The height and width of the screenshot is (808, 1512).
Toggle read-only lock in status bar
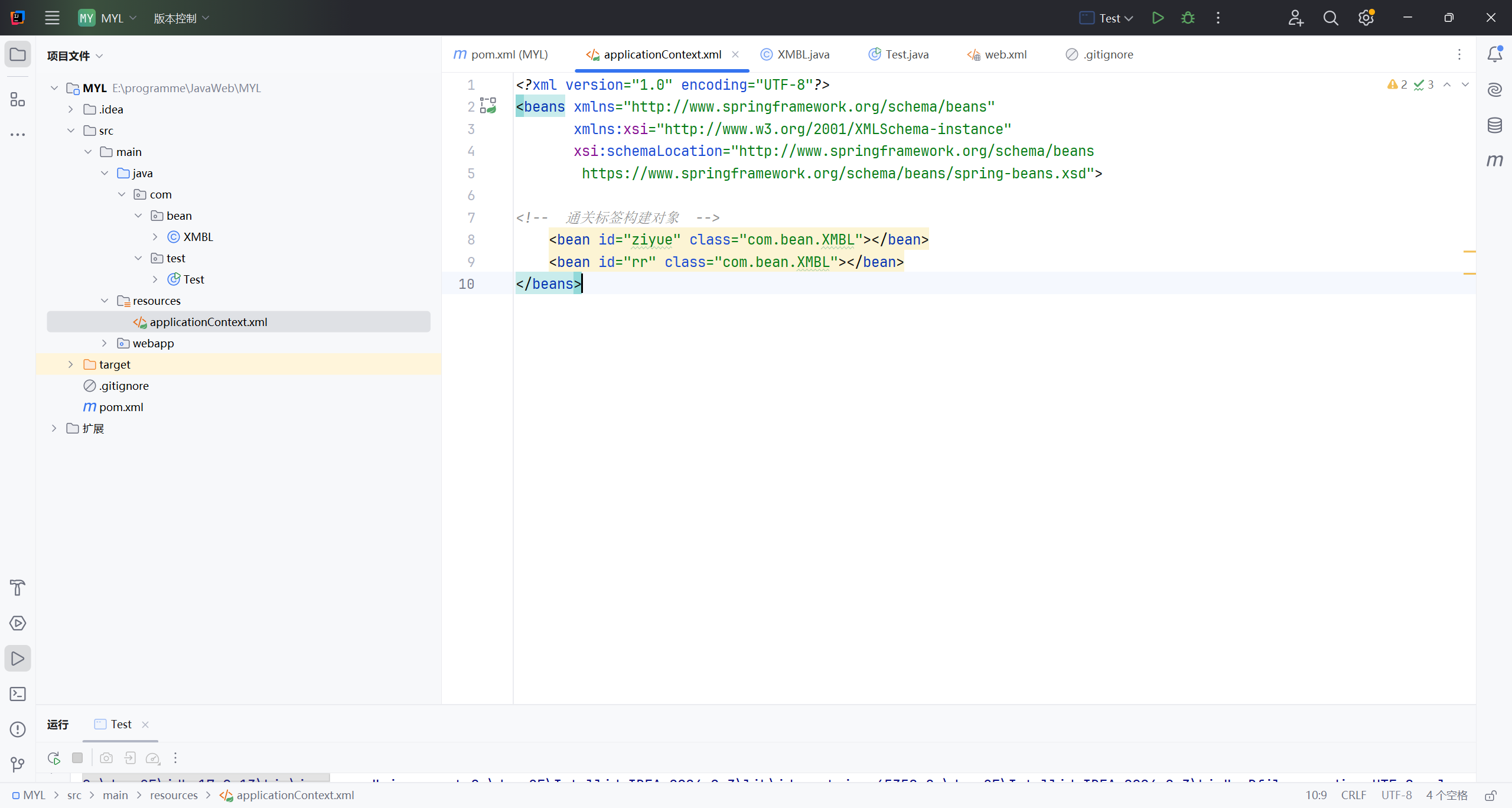tap(1491, 796)
